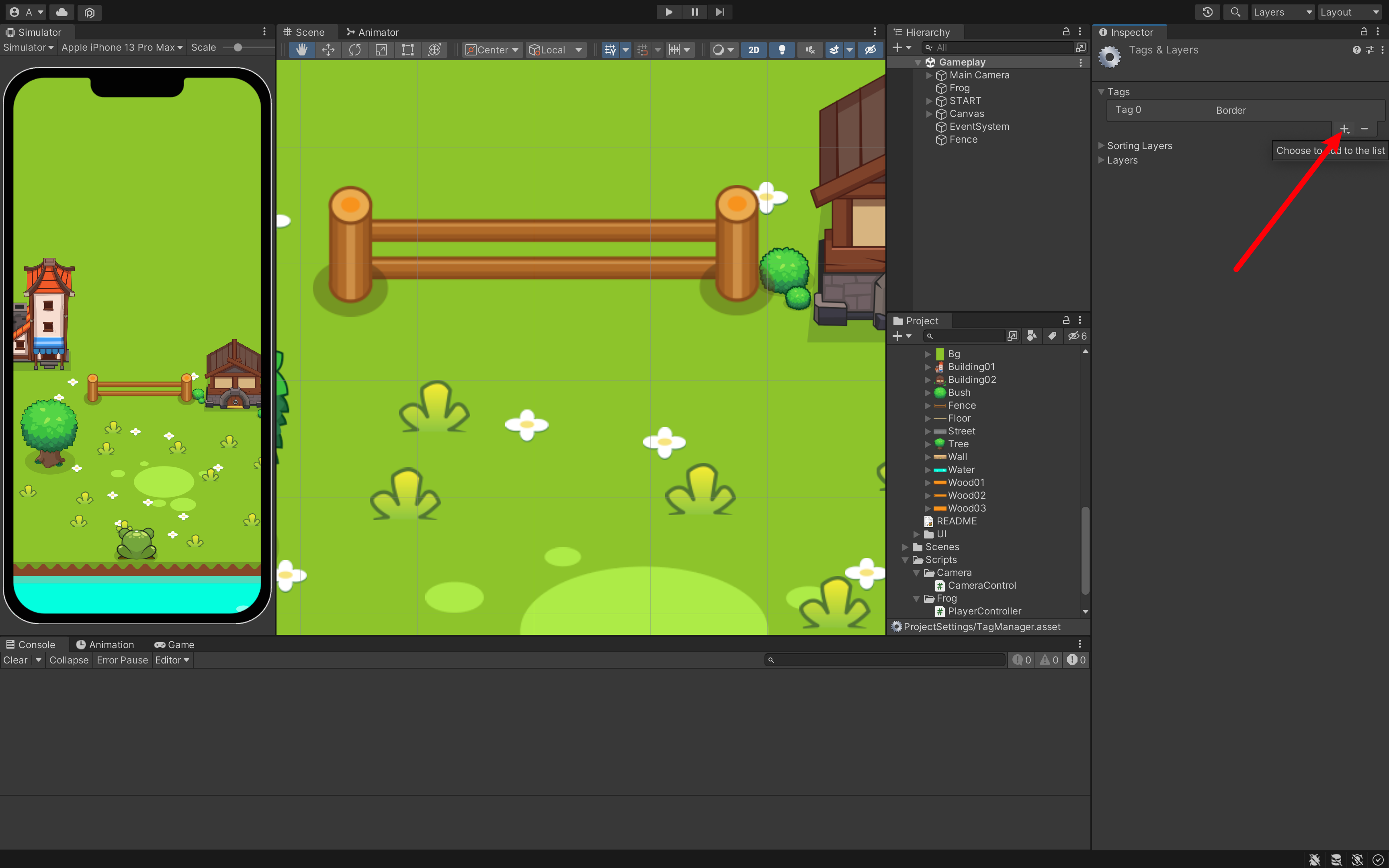Viewport: 1389px width, 868px height.
Task: Toggle Inspector panel lock
Action: 1364,32
